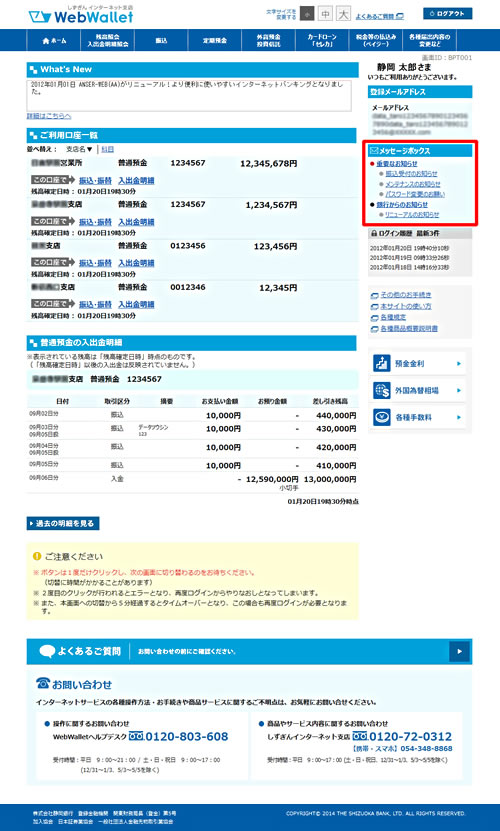Open the 詳細はこちらへ details link
This screenshot has height=831, width=500.
(49, 116)
